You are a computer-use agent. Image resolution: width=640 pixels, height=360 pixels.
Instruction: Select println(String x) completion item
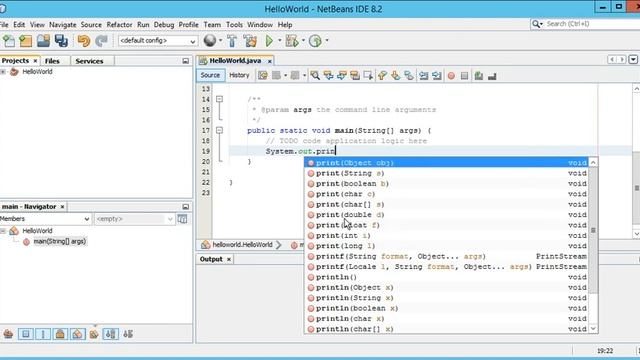tap(447, 298)
